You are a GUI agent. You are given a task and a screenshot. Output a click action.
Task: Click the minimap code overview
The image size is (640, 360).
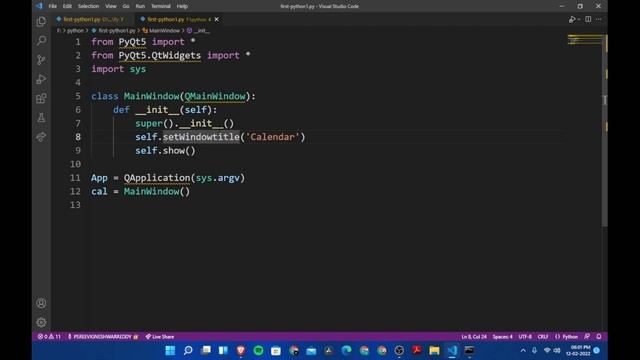point(584,40)
